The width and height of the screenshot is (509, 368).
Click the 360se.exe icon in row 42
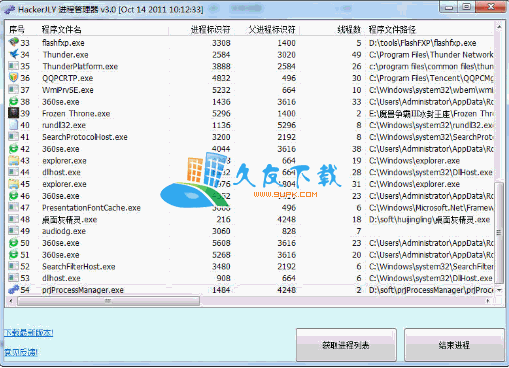click(13, 148)
